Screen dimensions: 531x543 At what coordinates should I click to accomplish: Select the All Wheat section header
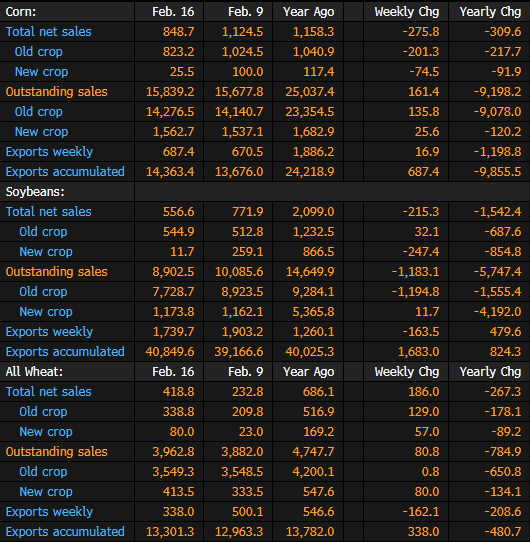(34, 372)
